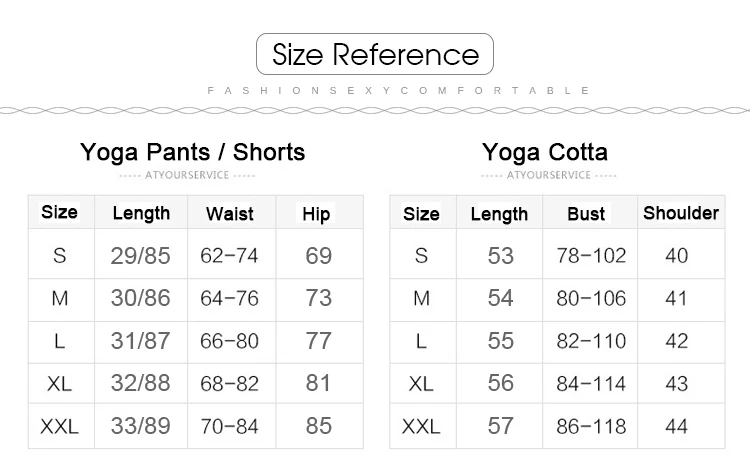The height and width of the screenshot is (458, 750).
Task: Click ATYOURSERVICE text under Yoga Cotta heading
Action: point(549,175)
